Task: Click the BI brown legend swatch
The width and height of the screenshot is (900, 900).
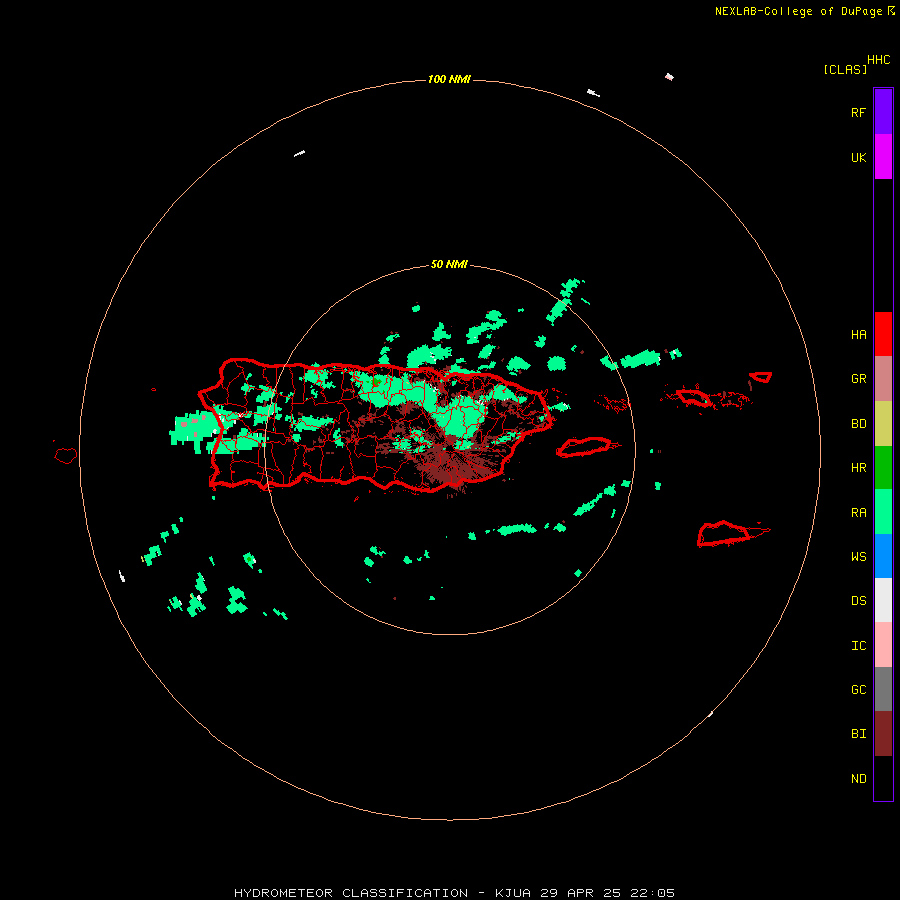Action: 883,734
